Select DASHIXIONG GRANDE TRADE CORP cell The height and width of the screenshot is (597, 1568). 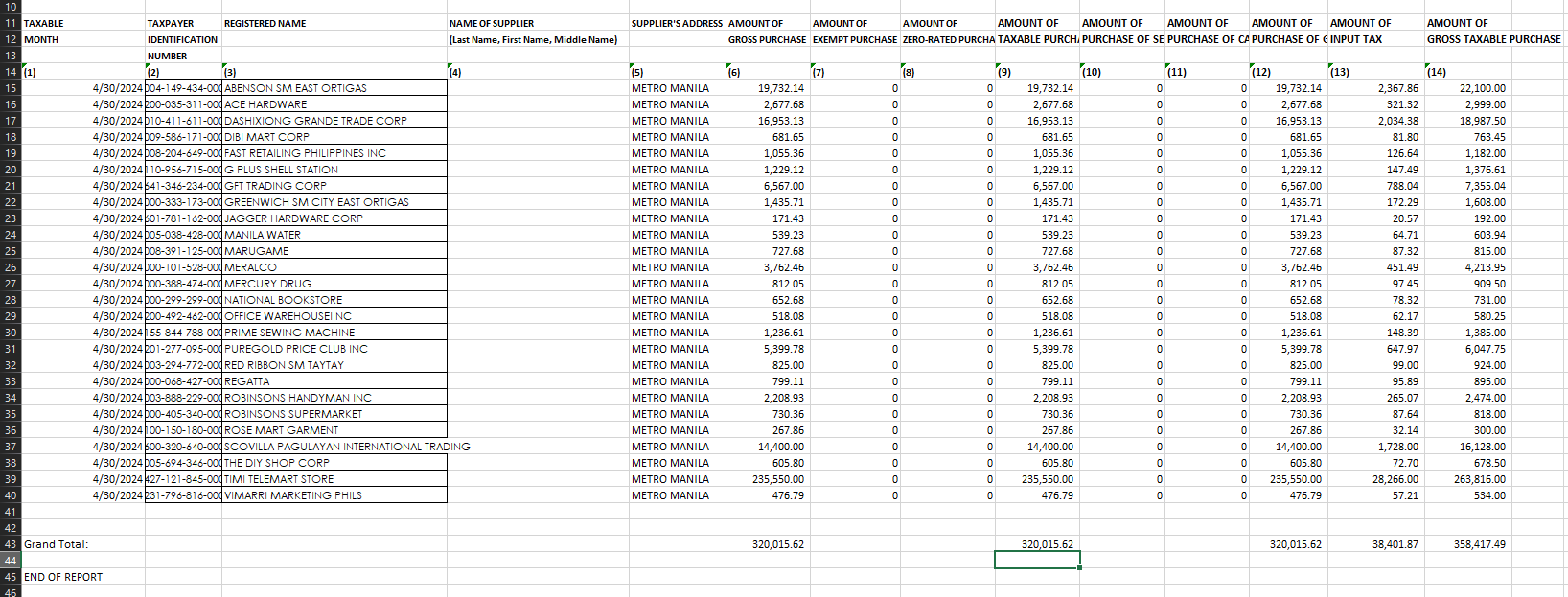334,121
